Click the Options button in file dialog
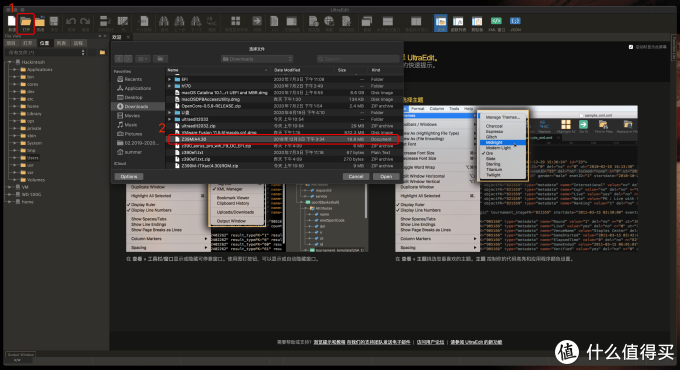Viewport: 680px width, 370px height. click(x=129, y=177)
